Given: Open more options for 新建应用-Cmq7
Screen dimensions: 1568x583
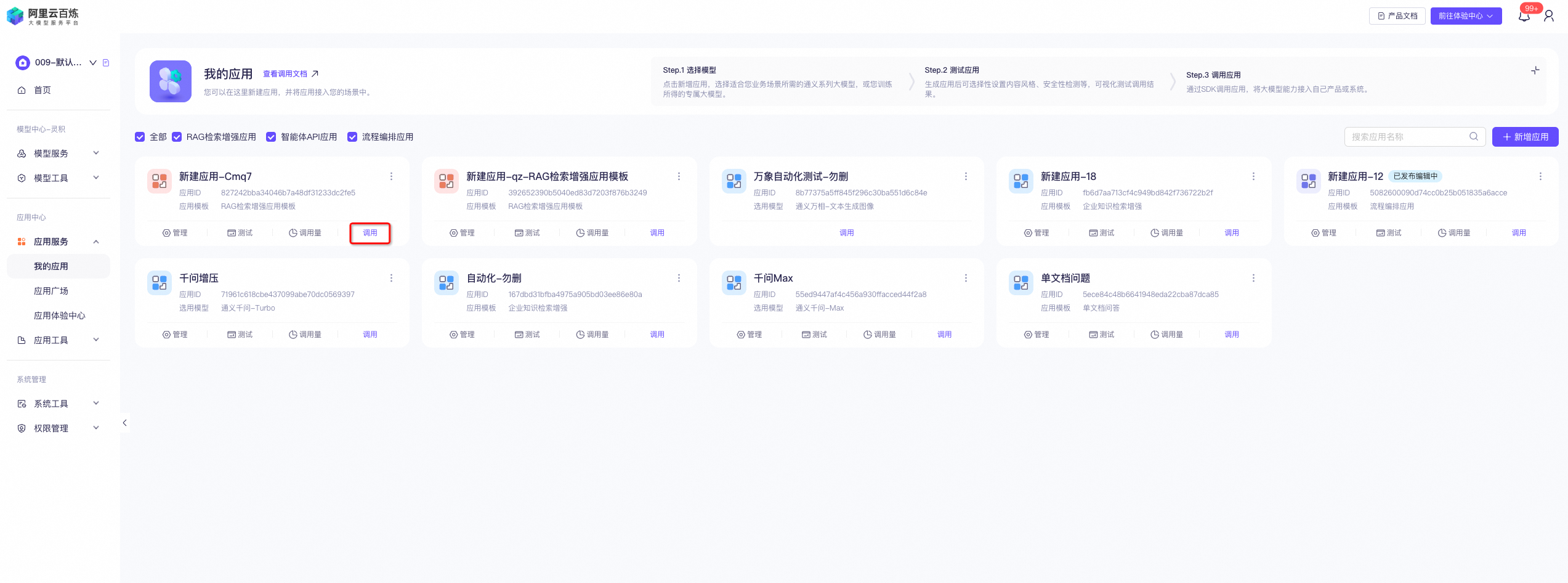Looking at the screenshot, I should [391, 176].
